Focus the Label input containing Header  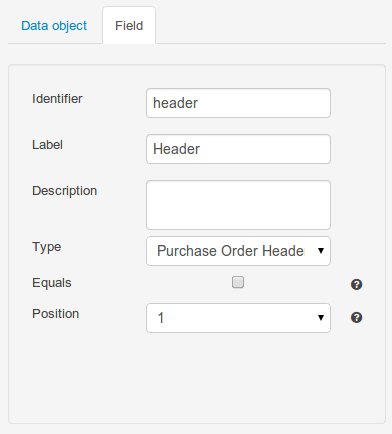tap(238, 149)
